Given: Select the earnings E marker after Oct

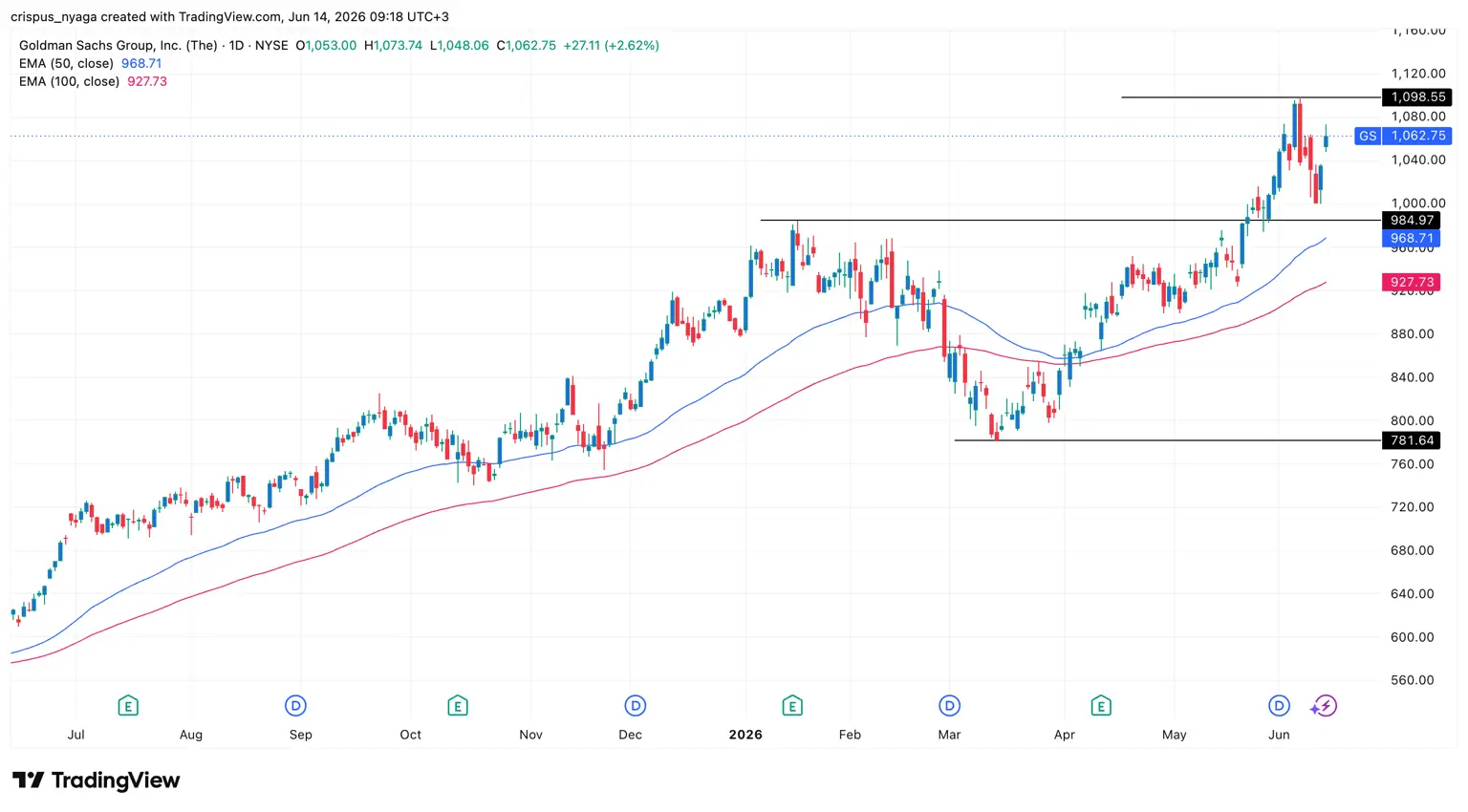Looking at the screenshot, I should [458, 706].
